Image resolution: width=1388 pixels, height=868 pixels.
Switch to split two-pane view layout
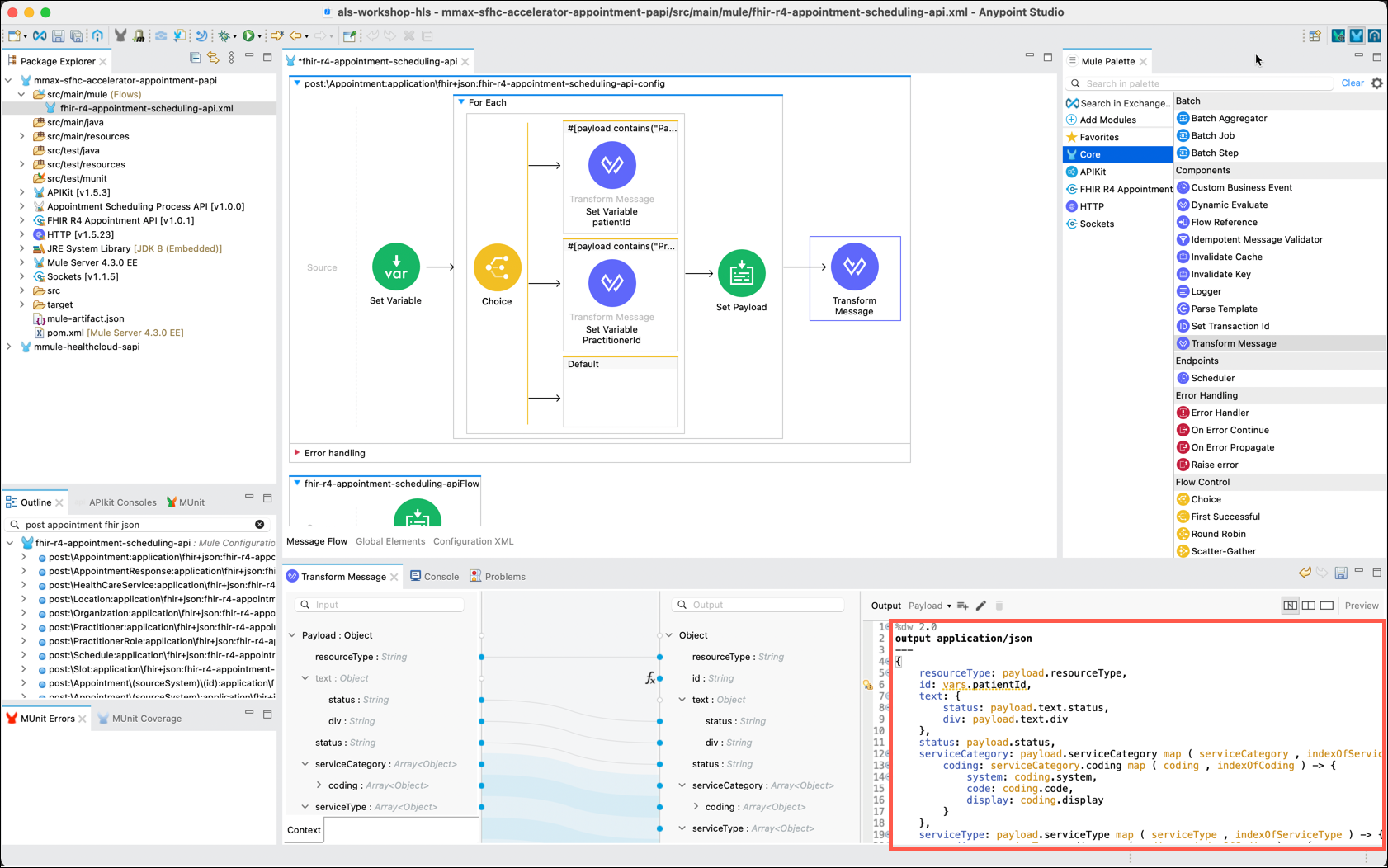coord(1309,606)
